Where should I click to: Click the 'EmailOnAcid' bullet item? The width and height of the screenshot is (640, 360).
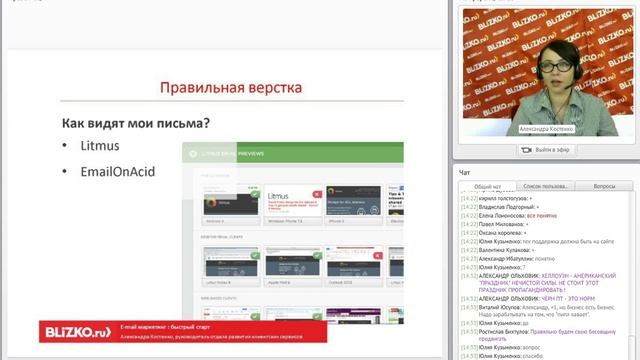pos(118,172)
